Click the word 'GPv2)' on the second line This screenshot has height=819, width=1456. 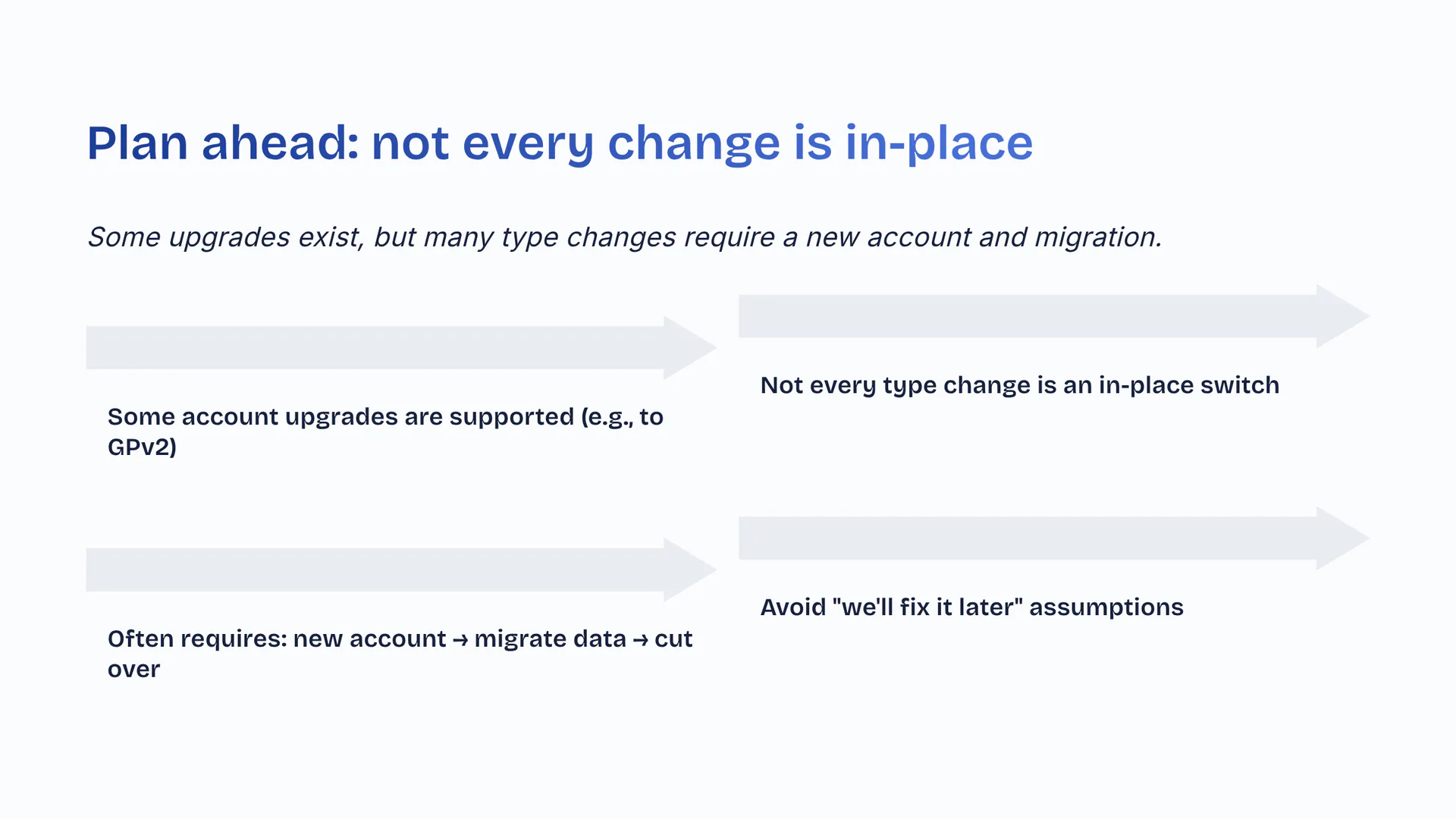pos(142,447)
